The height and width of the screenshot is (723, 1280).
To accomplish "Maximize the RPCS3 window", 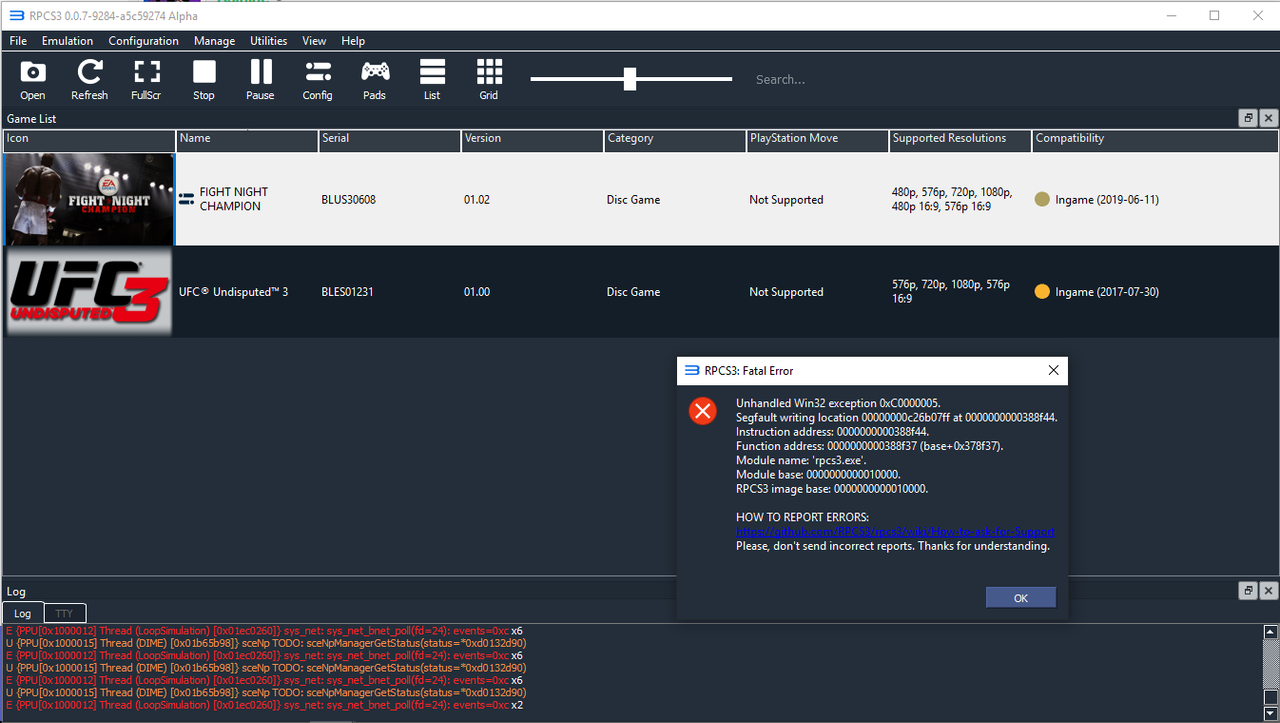I will coord(1214,15).
